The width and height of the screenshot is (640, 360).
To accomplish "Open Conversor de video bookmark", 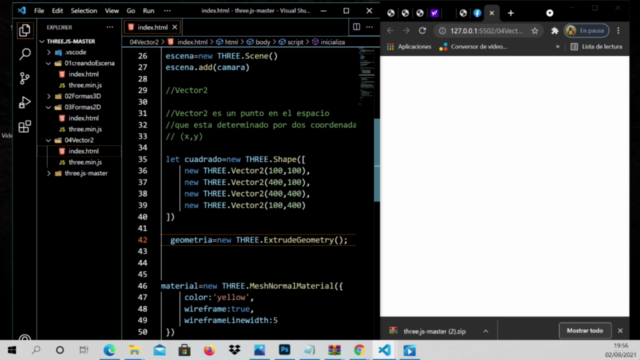I will (x=473, y=47).
